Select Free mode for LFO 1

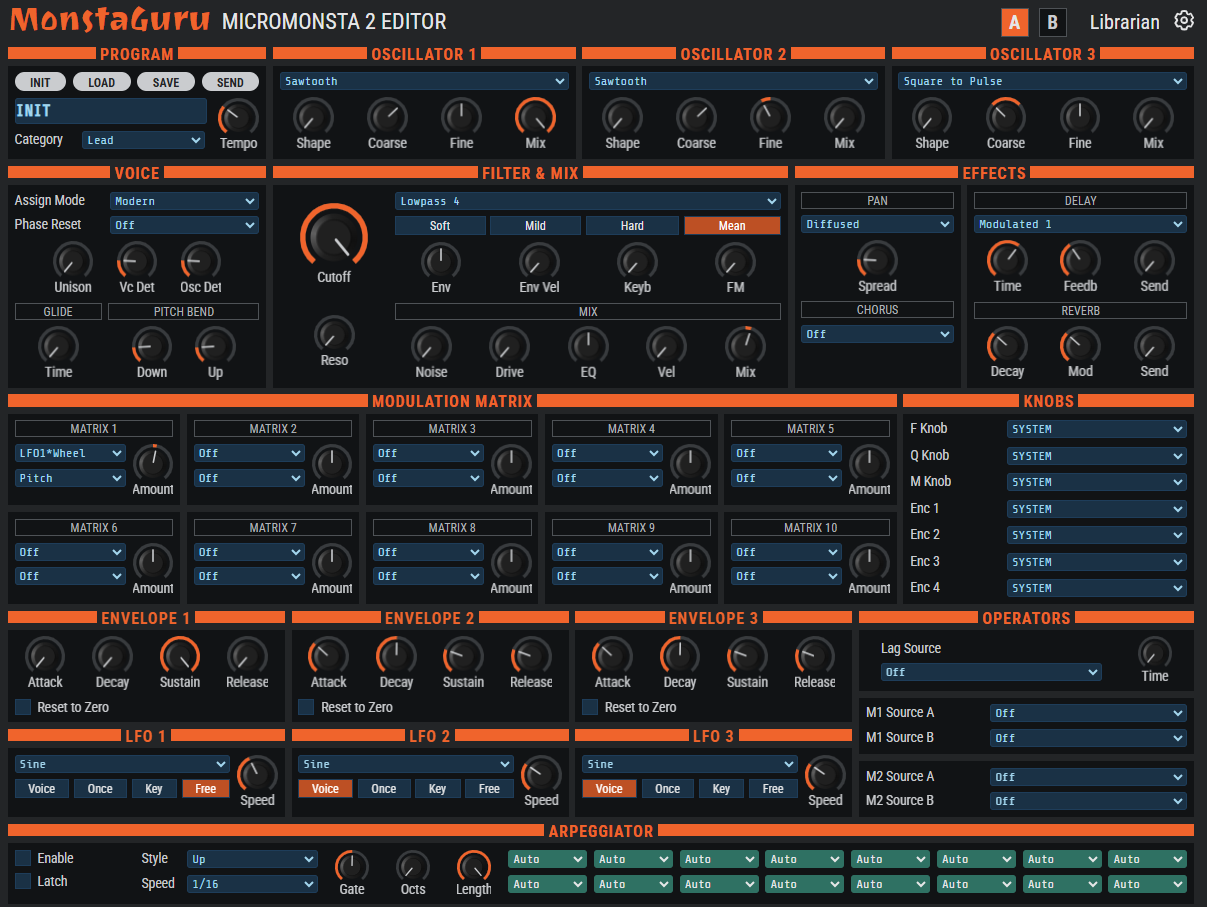(x=206, y=789)
